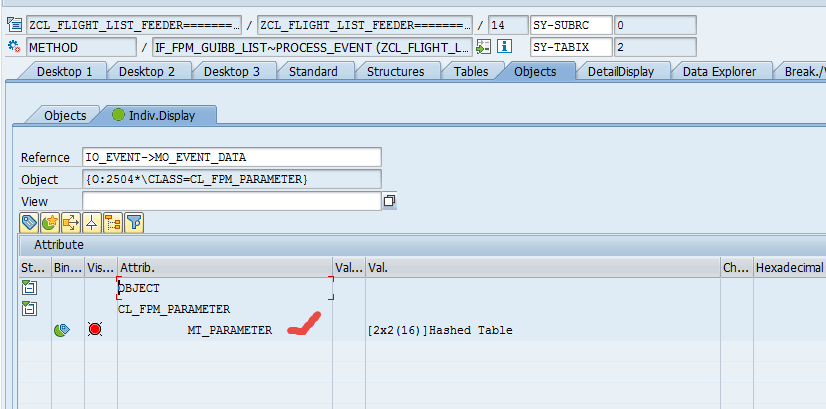826x409 pixels.
Task: Collapse the OBJECT node
Action: click(x=30, y=288)
